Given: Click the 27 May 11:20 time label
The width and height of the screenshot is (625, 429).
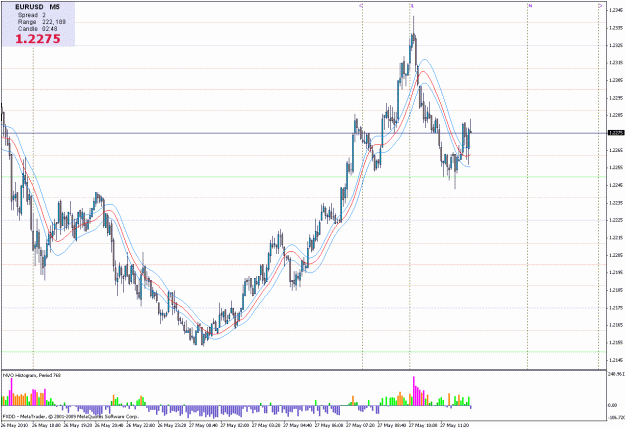Looking at the screenshot, I should tap(455, 425).
